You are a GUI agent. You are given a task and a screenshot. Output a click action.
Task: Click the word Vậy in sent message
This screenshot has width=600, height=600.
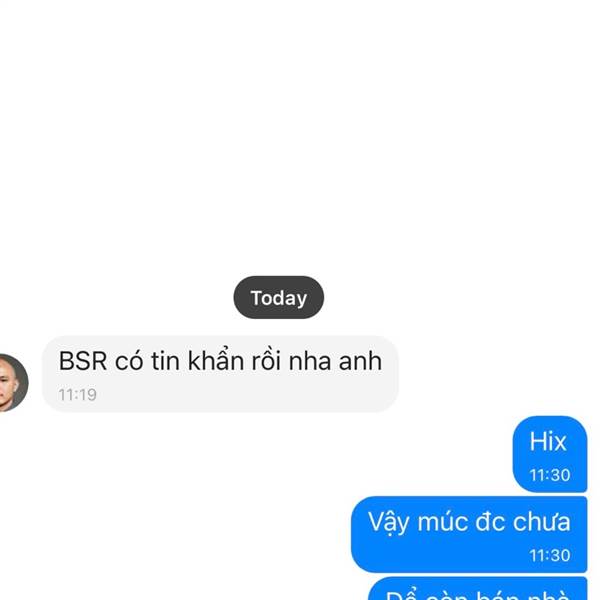click(x=389, y=523)
